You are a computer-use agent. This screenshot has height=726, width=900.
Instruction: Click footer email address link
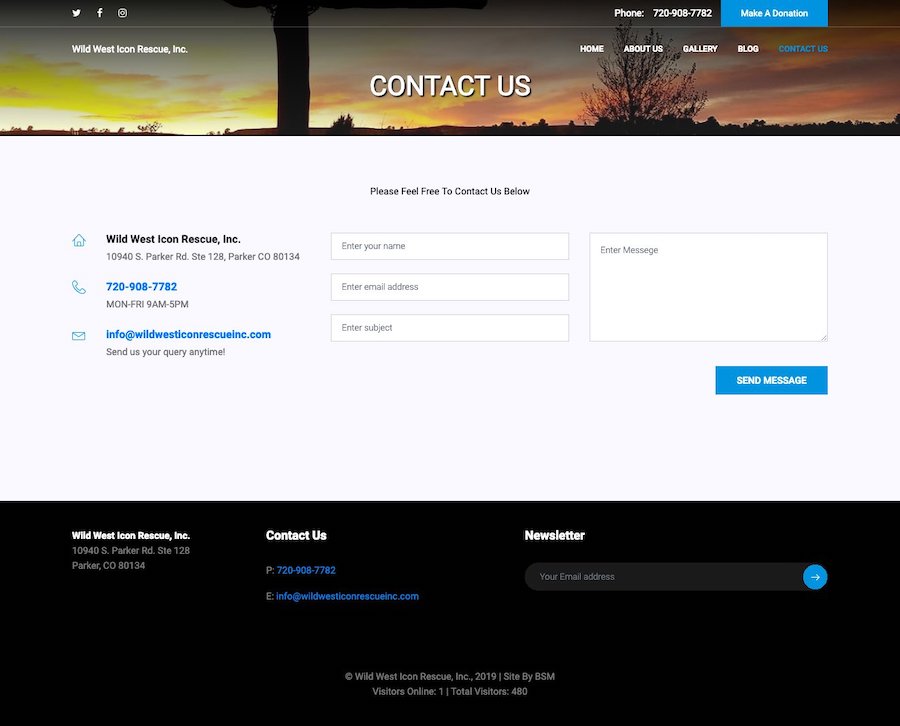(x=347, y=596)
